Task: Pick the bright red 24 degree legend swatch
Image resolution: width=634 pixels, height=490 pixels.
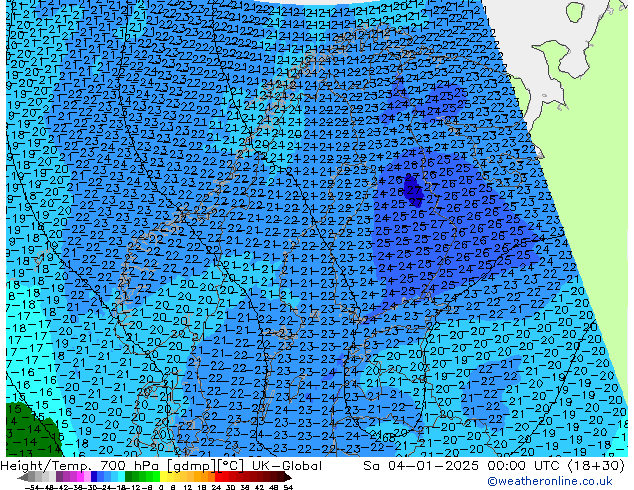Action: click(218, 477)
